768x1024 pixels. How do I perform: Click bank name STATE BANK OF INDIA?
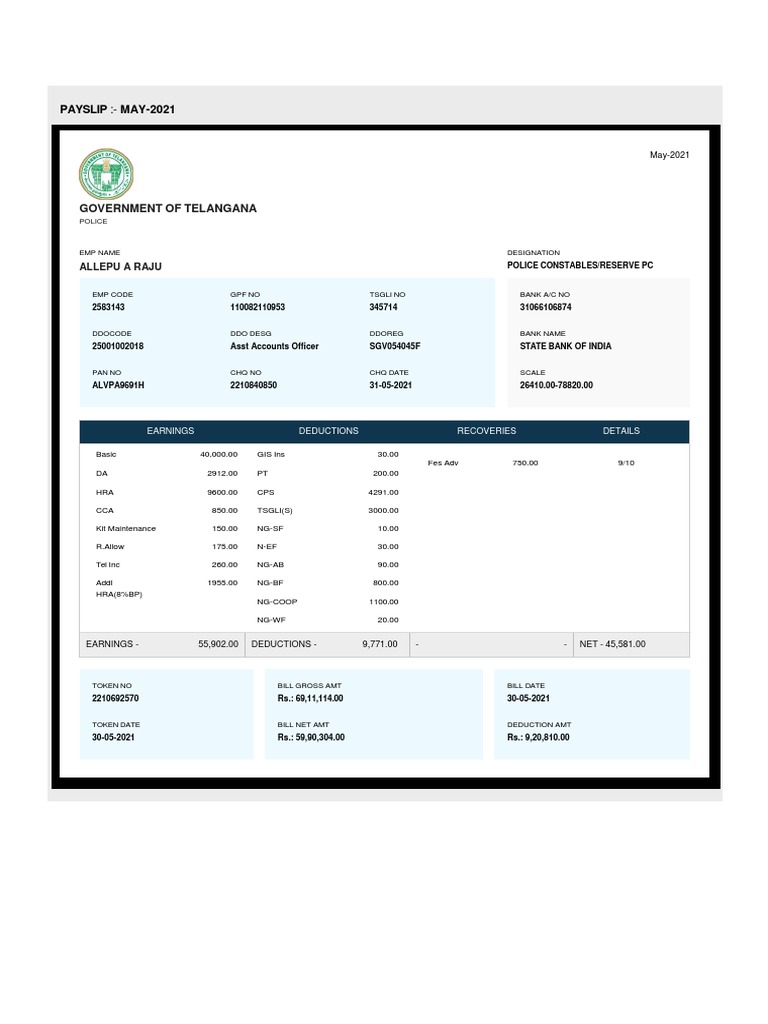pos(566,346)
